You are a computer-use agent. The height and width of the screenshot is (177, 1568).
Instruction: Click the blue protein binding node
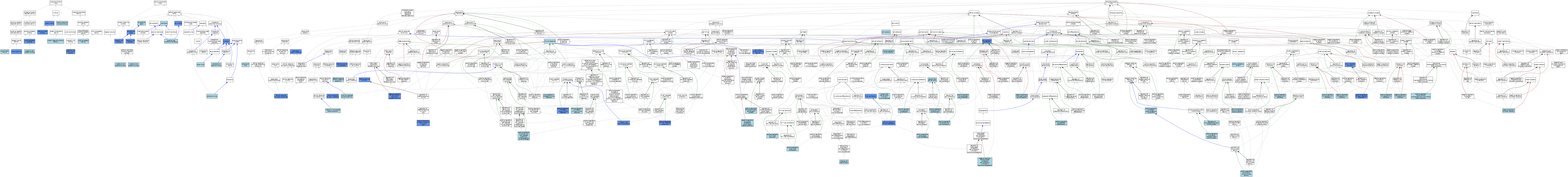pyautogui.click(x=49, y=23)
